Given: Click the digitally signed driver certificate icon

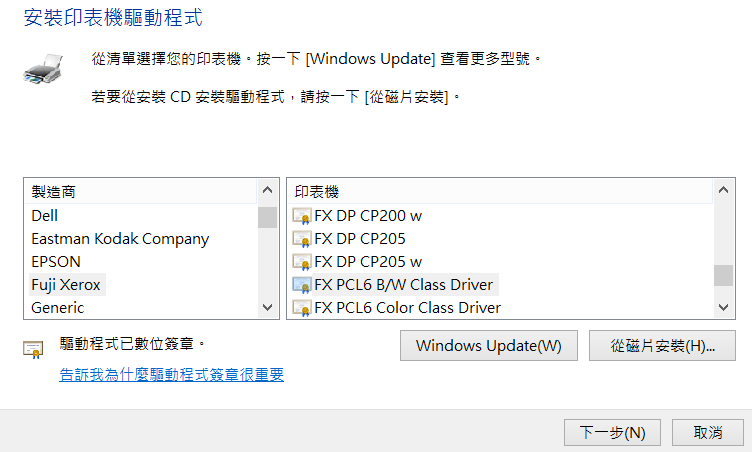Looking at the screenshot, I should pos(33,350).
